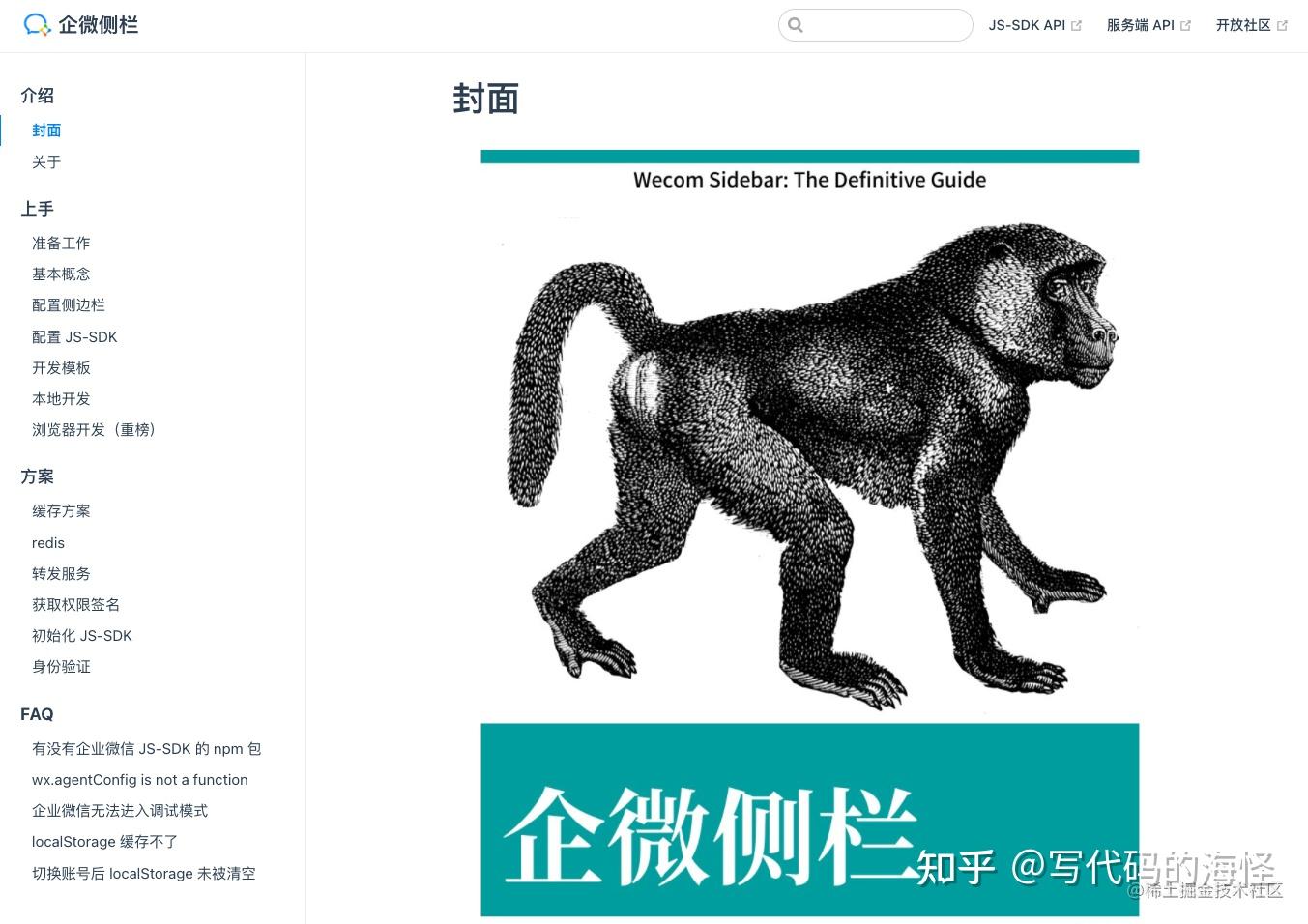Select 获取权限签名 in sidebar
Viewport: 1308px width, 924px height.
tap(75, 604)
